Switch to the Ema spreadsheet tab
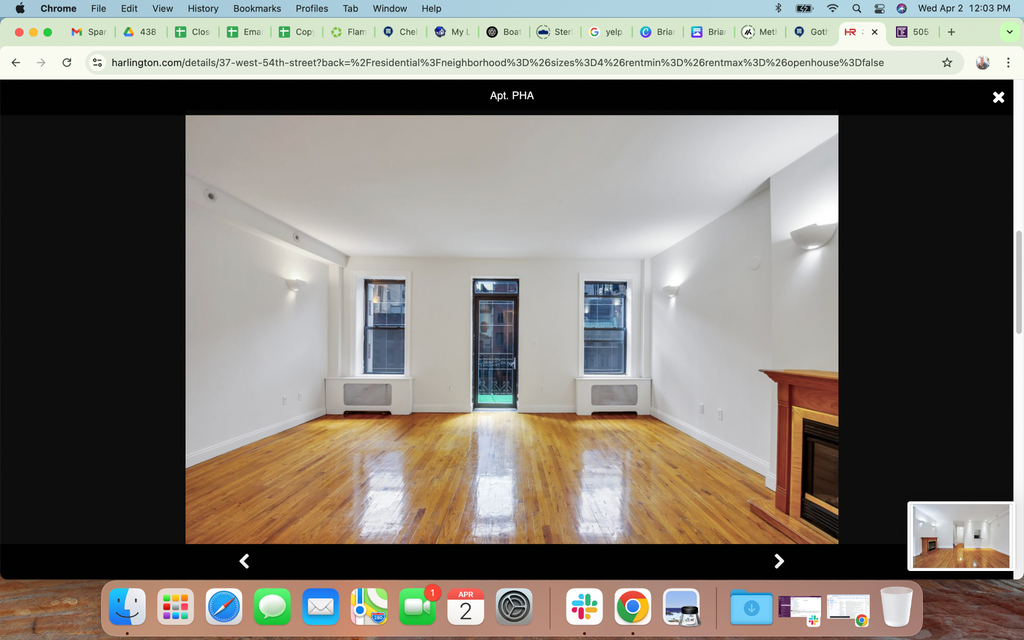The width and height of the screenshot is (1024, 640). tap(245, 32)
